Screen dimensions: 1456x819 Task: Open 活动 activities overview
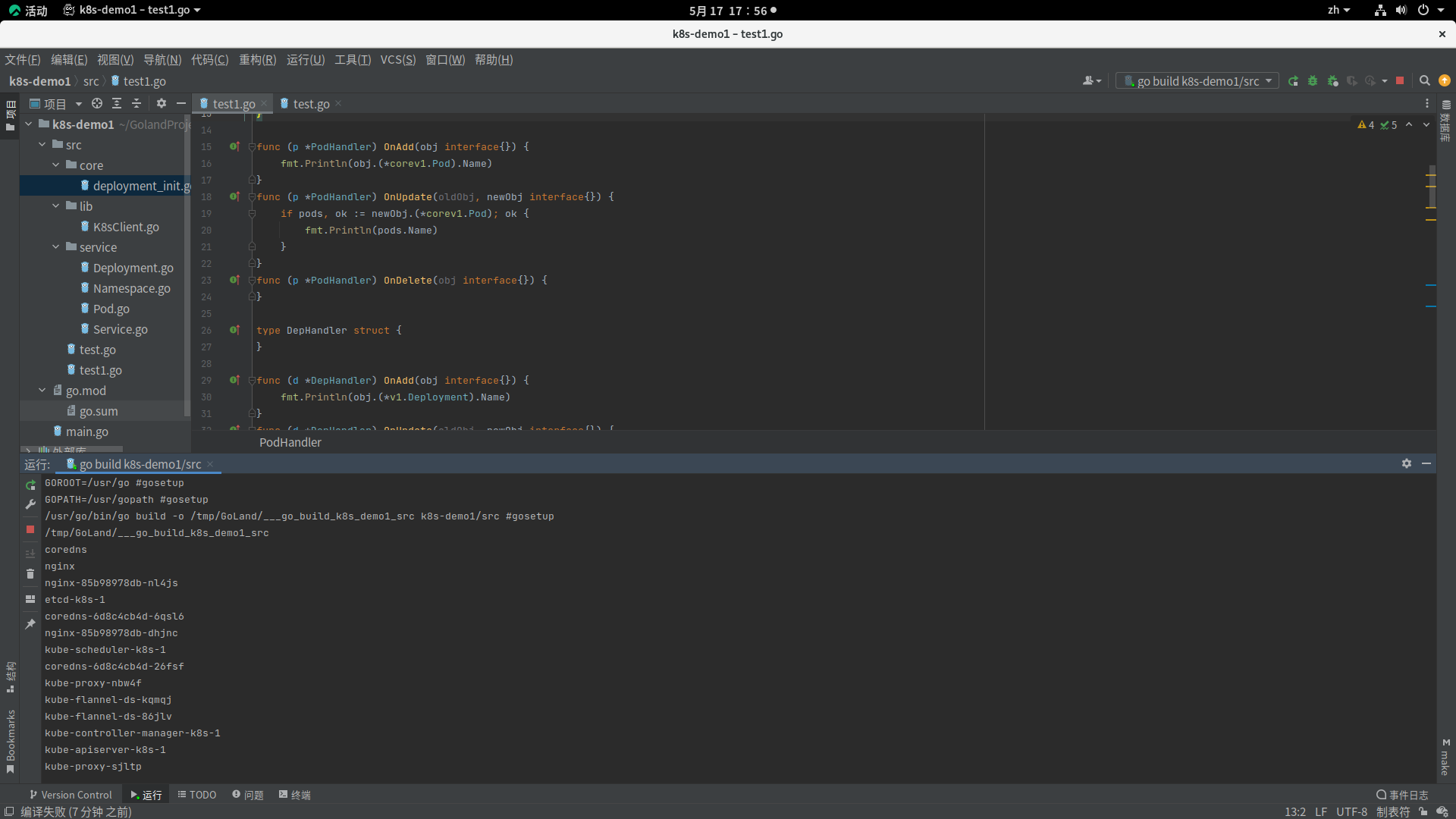[28, 10]
